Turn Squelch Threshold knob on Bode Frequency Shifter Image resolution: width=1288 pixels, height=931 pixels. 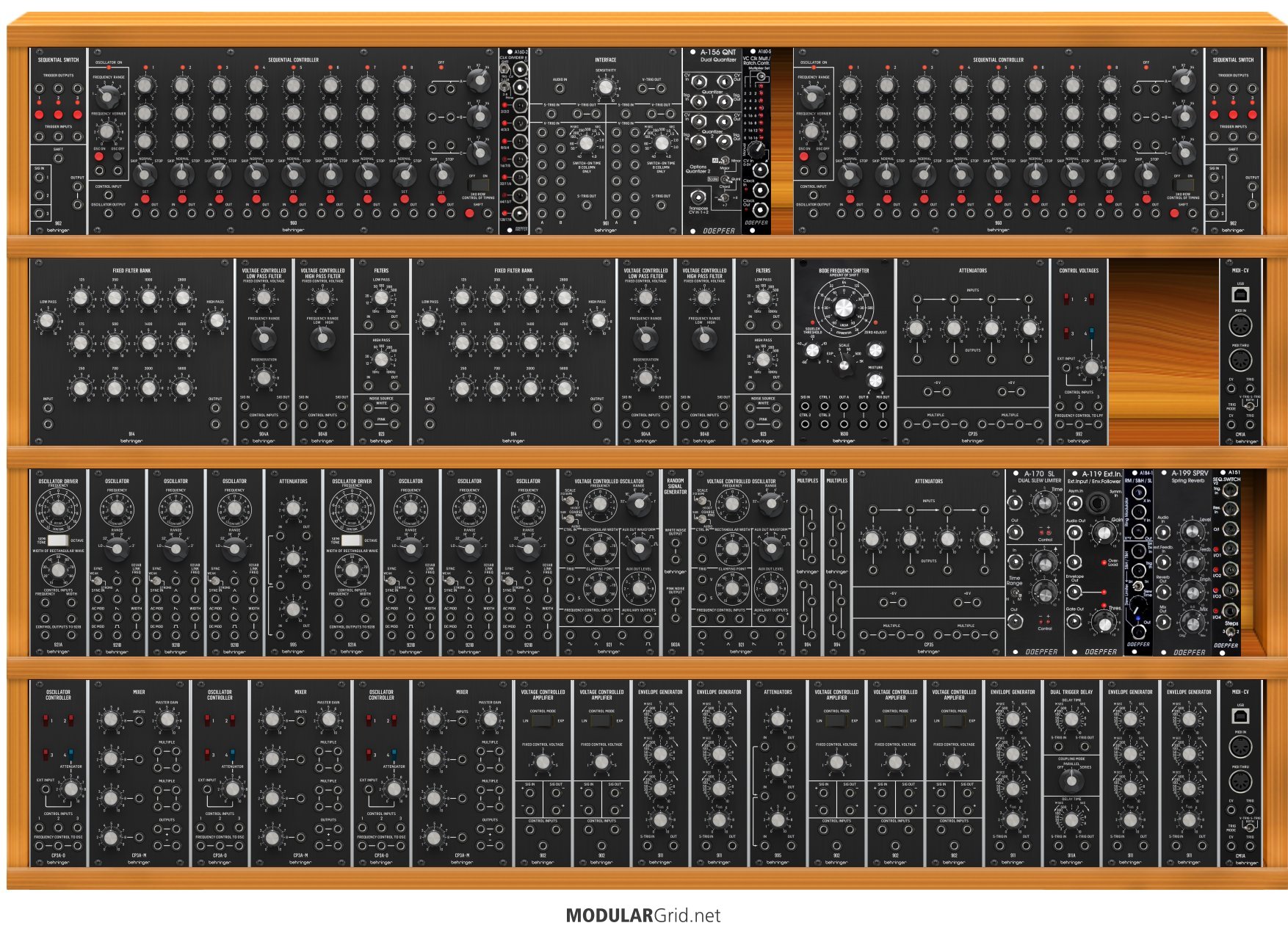813,350
